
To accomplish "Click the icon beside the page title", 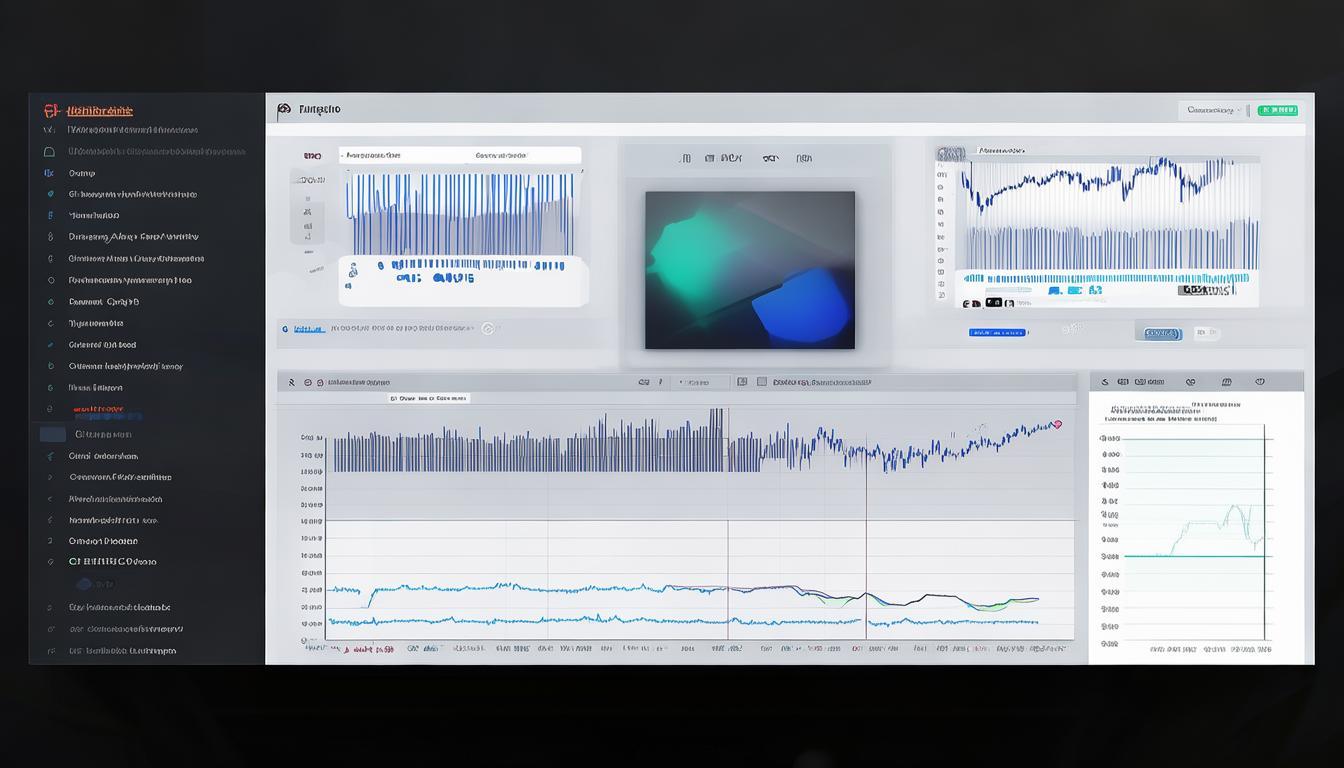I will point(284,109).
